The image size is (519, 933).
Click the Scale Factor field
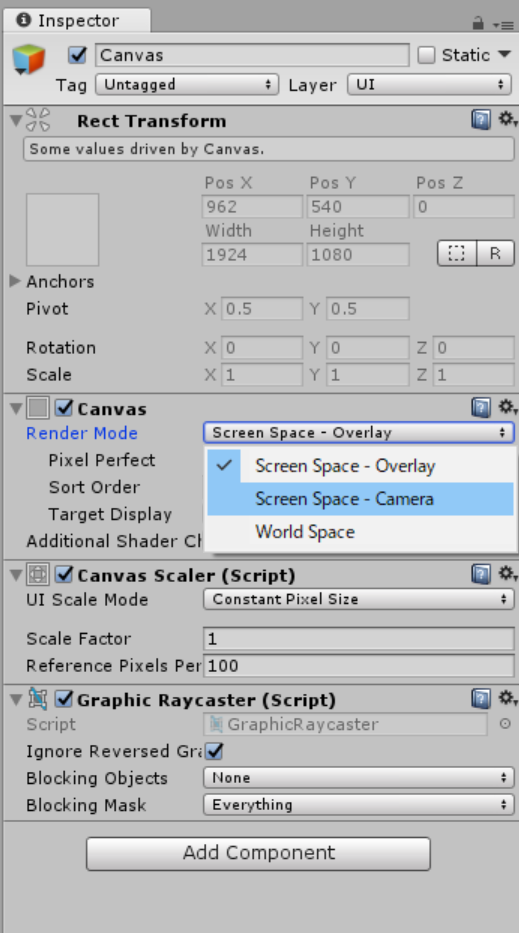point(359,638)
